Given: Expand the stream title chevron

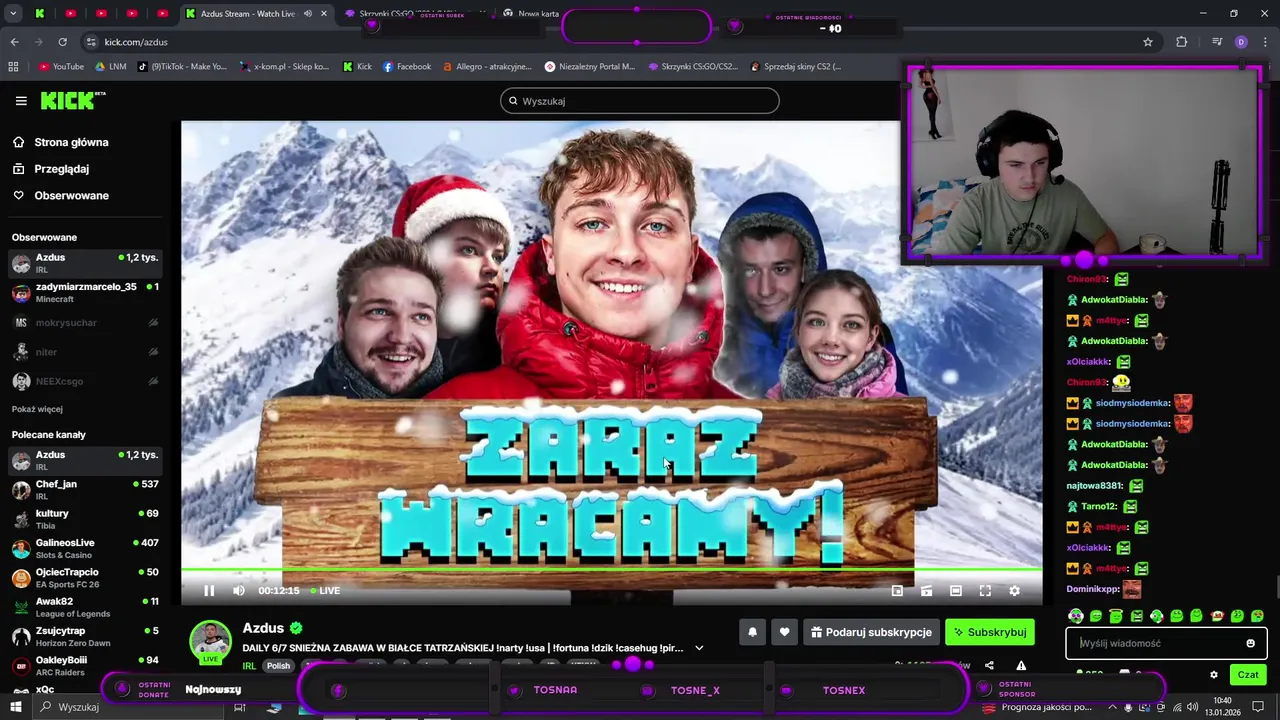Looking at the screenshot, I should [699, 648].
